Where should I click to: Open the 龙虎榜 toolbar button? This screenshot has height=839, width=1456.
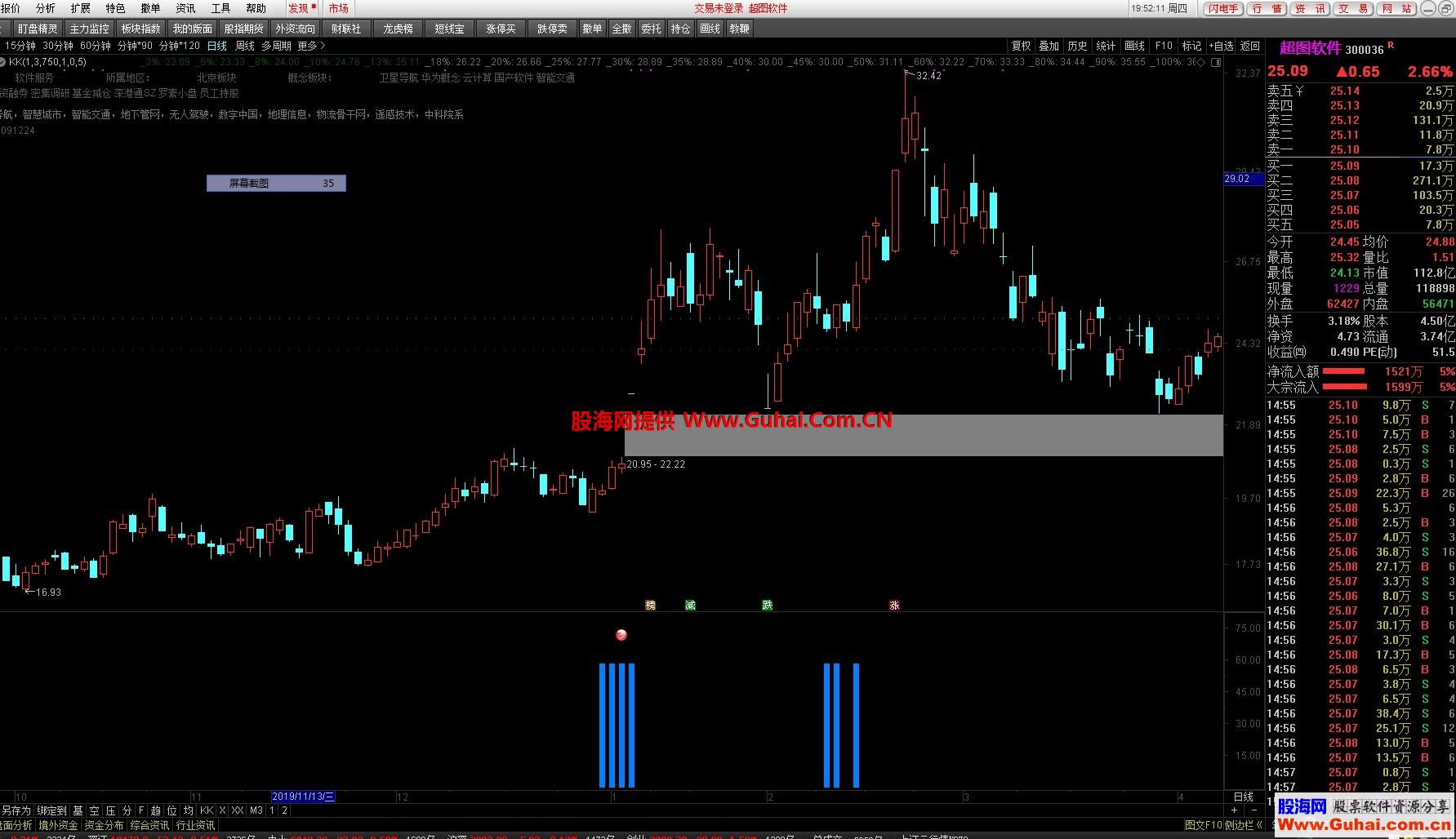point(398,29)
